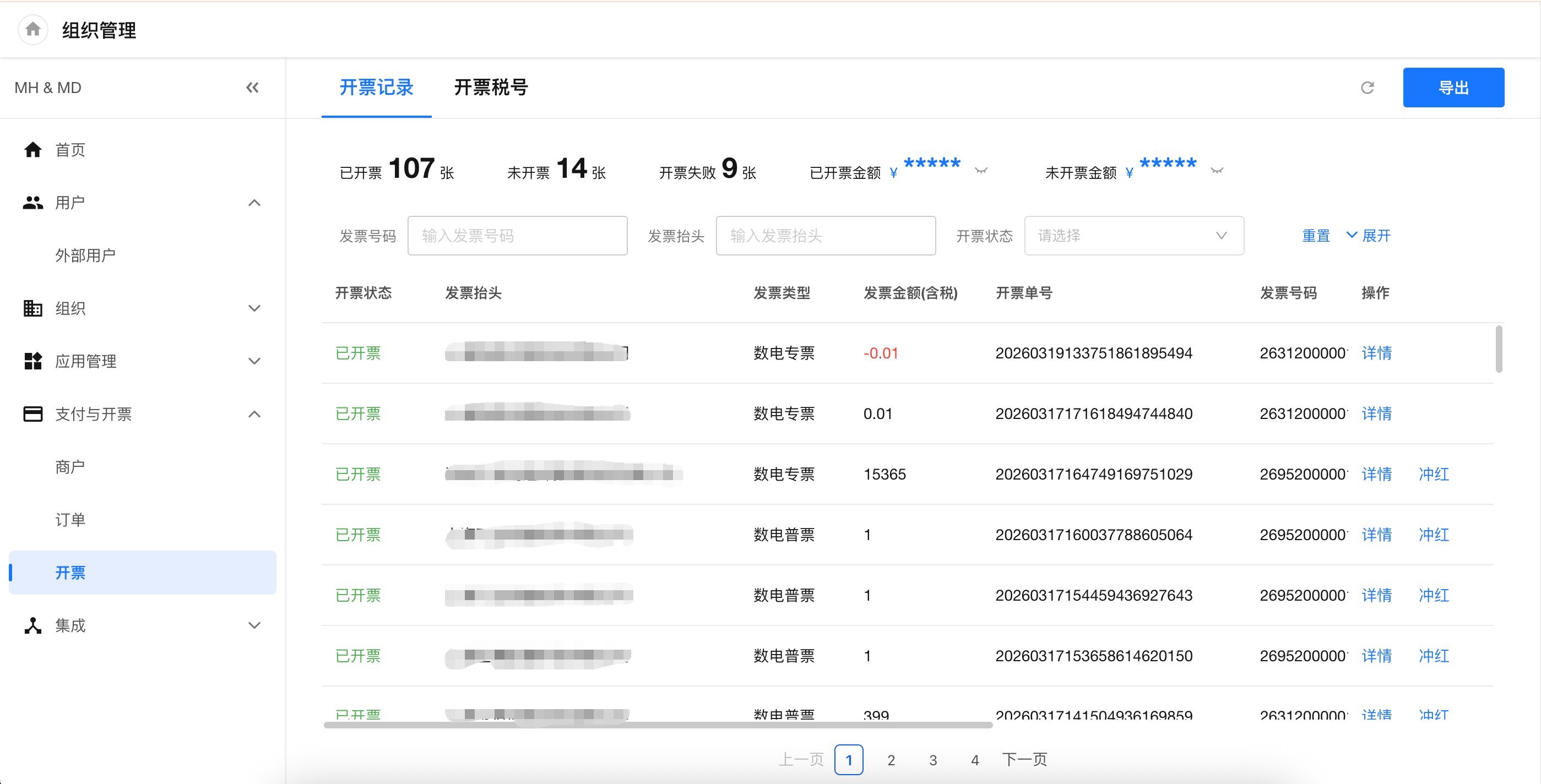Click the 应用管理 widgets icon in the sidebar

33,361
